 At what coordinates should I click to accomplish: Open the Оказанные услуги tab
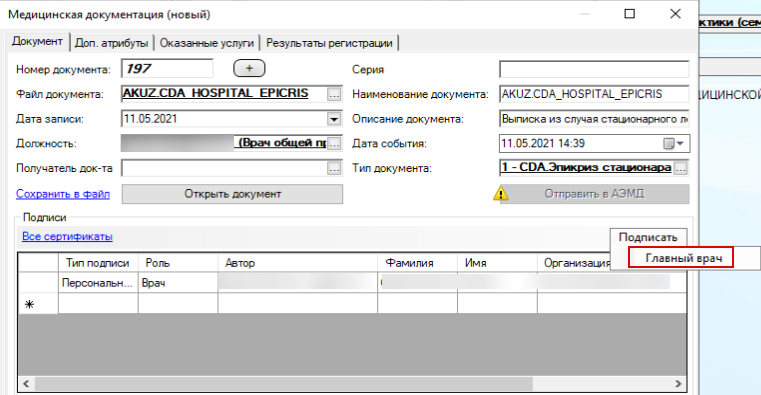click(x=207, y=43)
